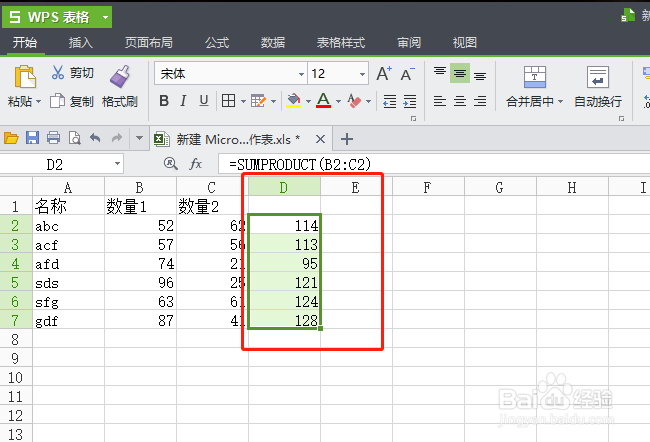Image resolution: width=650 pixels, height=442 pixels.
Task: Select column F header
Action: (x=427, y=187)
